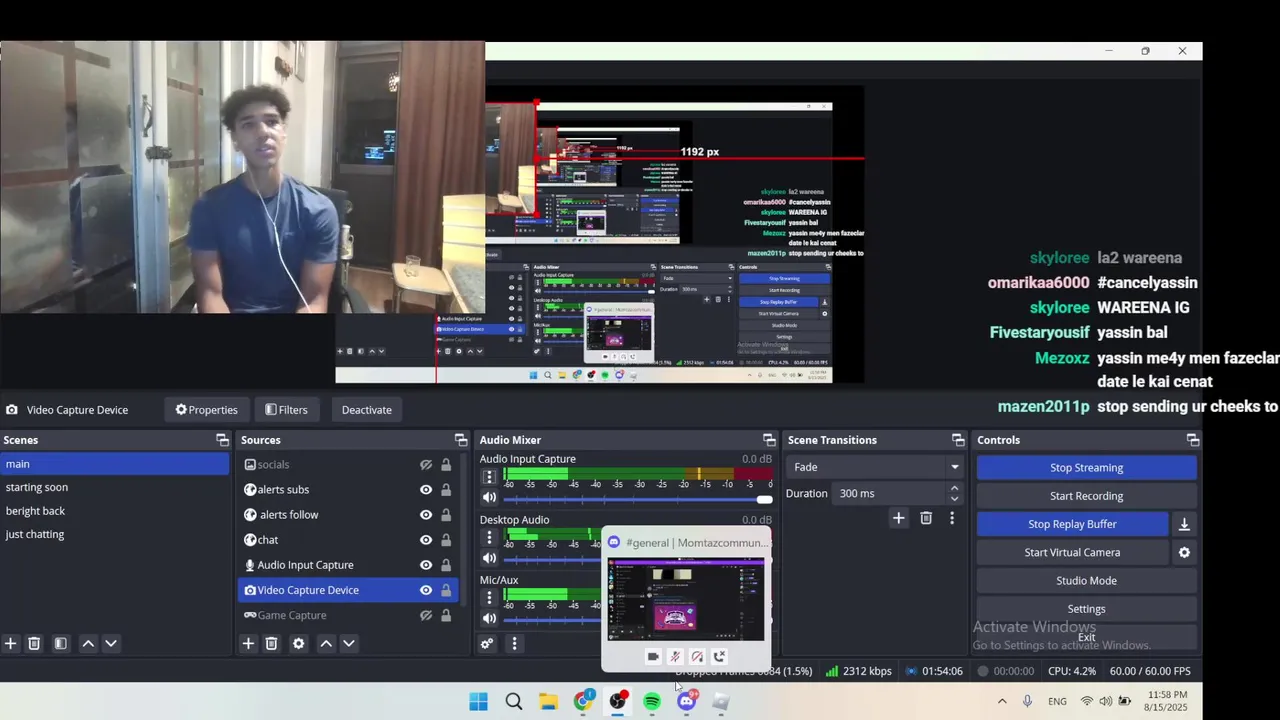Adjust the Audio Input Capture volume slider
1280x720 pixels.
pos(638,499)
